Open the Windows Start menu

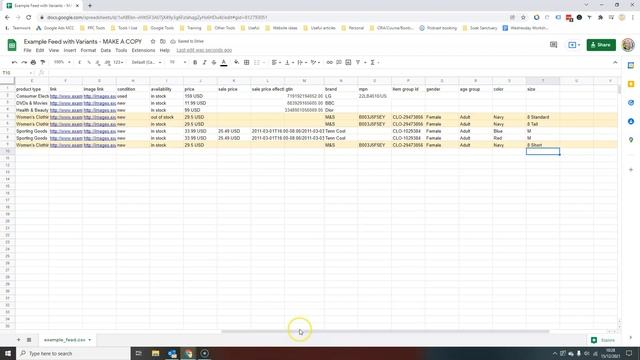tap(8, 353)
